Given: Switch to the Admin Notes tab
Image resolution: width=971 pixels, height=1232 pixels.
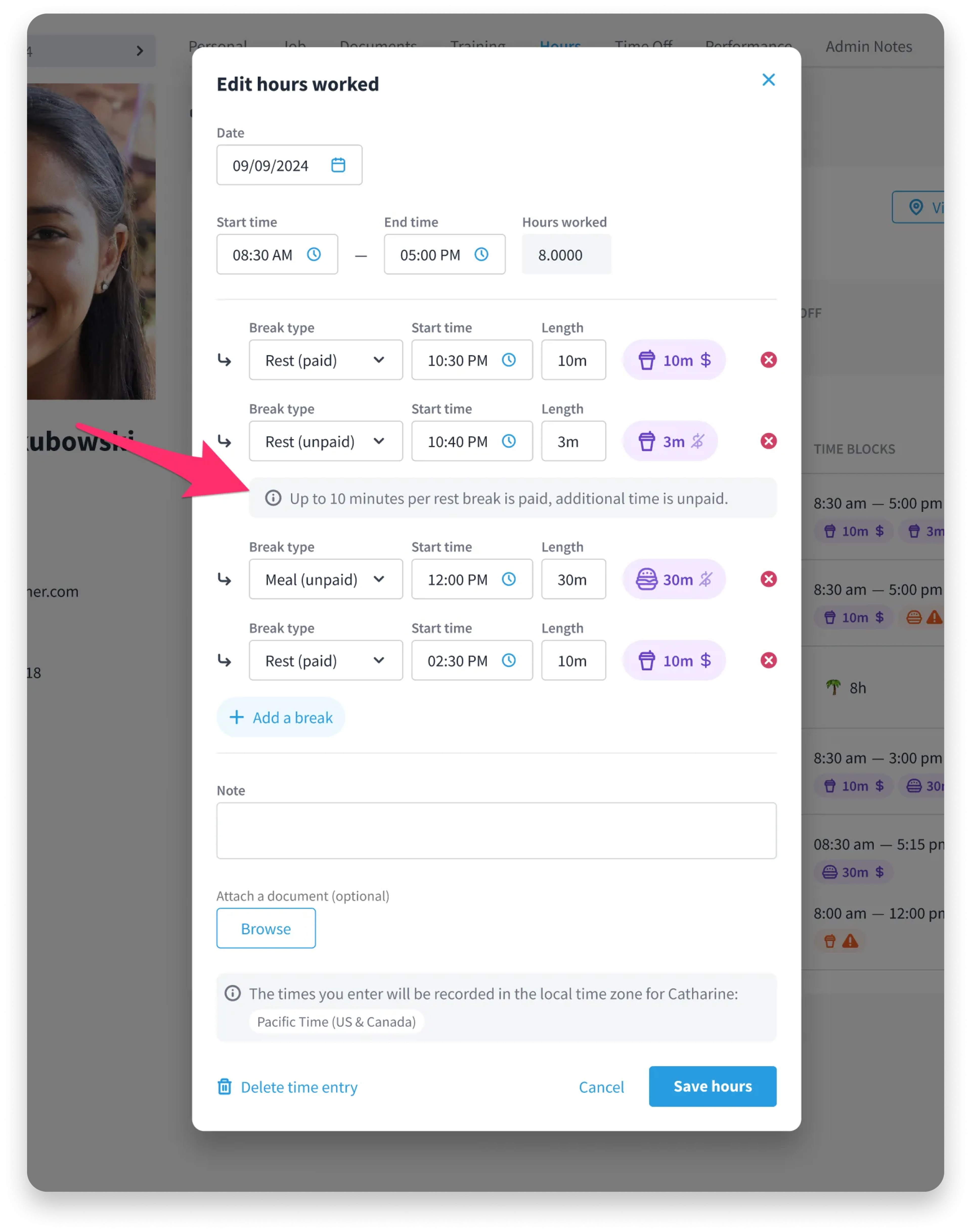Looking at the screenshot, I should click(868, 47).
